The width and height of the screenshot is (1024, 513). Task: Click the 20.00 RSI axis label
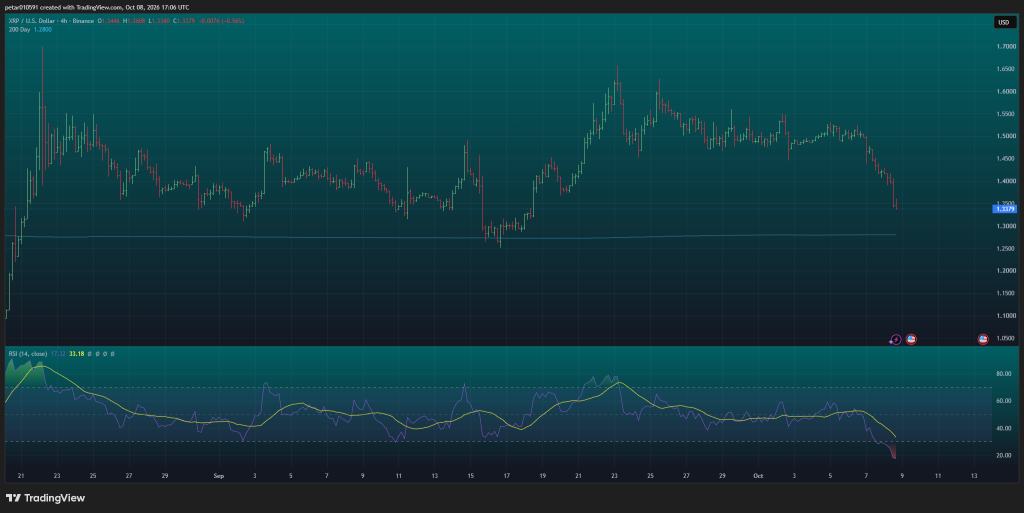[1004, 456]
